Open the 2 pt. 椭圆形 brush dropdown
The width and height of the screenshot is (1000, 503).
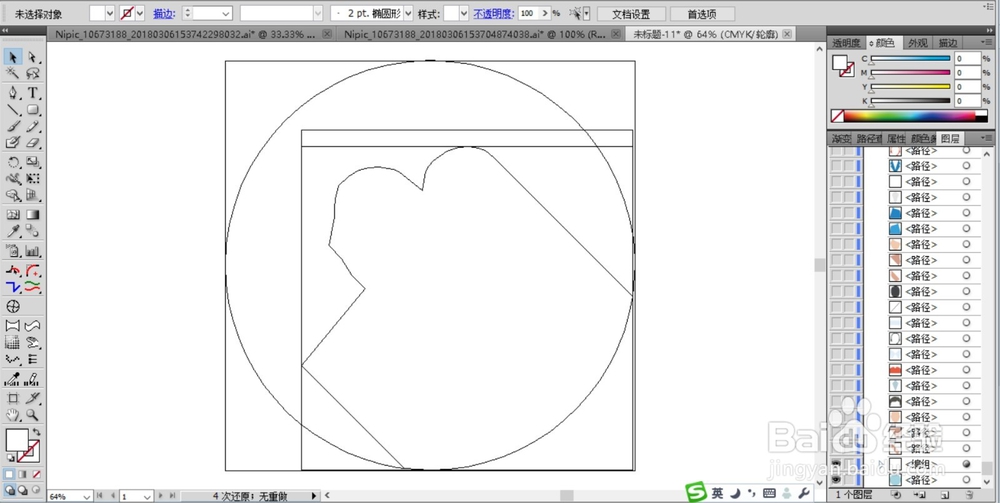[x=408, y=13]
